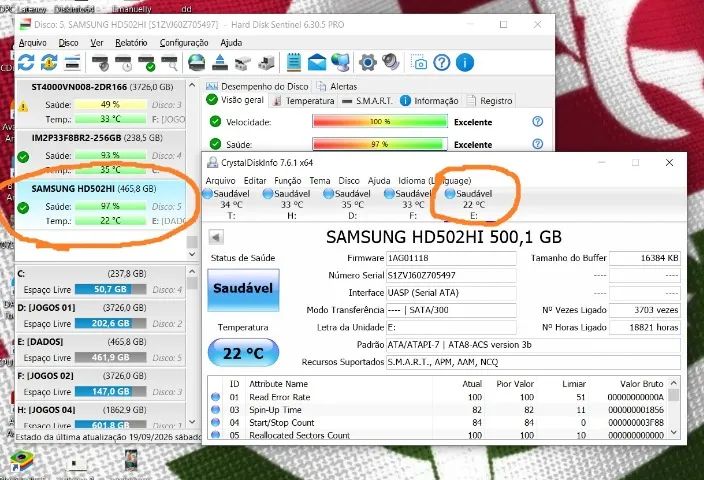Click refresh icon with warning badge
Screen dimensions: 704x480
click(49, 62)
